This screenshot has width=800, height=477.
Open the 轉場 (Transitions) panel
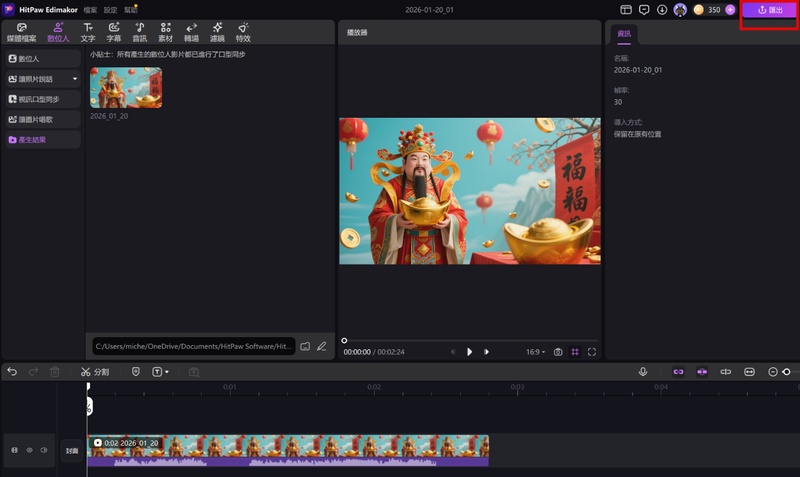[191, 31]
